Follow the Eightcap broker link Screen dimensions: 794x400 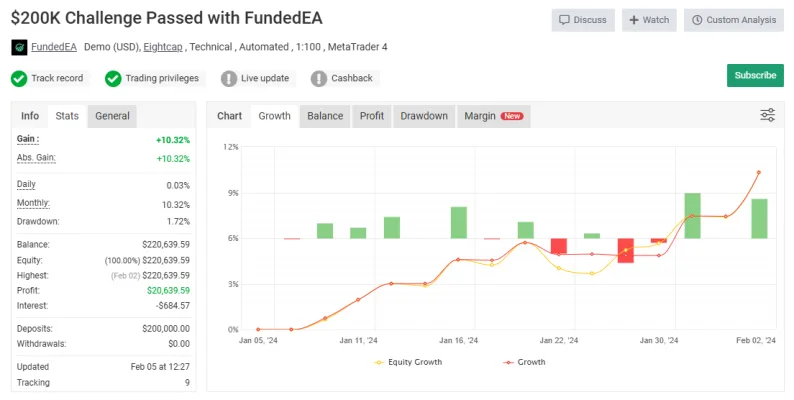point(163,47)
